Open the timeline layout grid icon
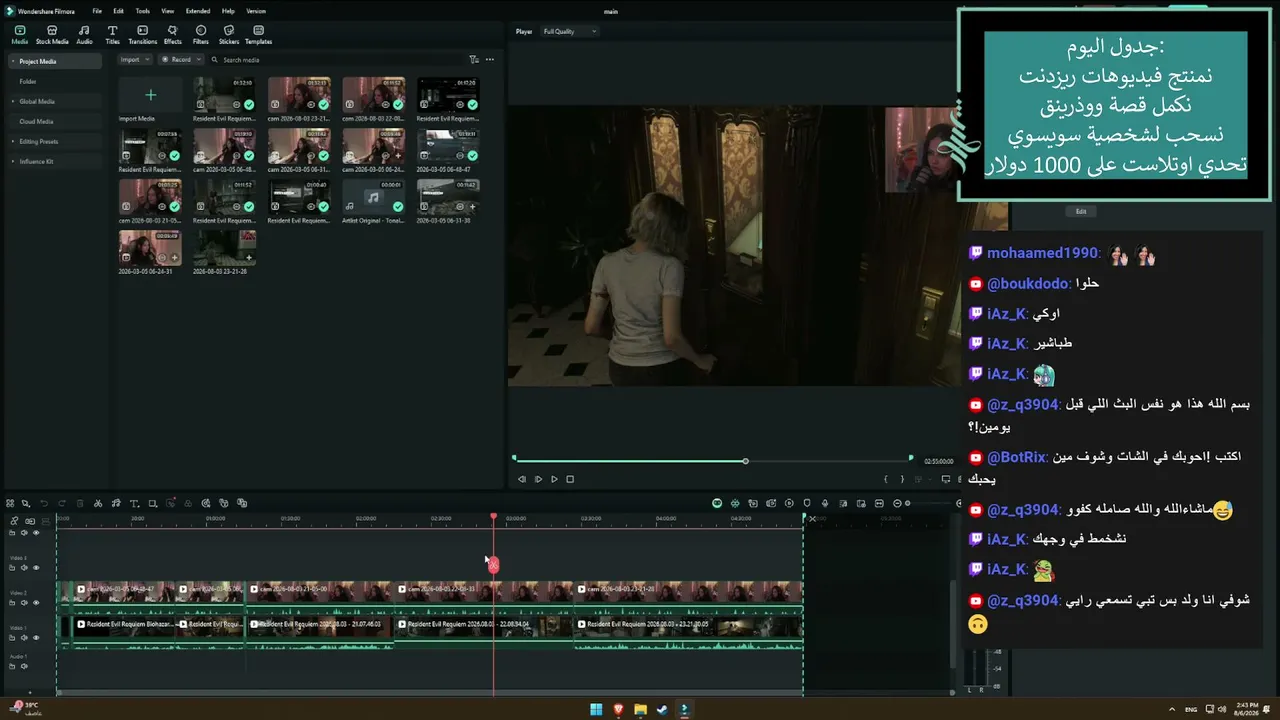Screen dimensions: 1280x720 point(11,503)
